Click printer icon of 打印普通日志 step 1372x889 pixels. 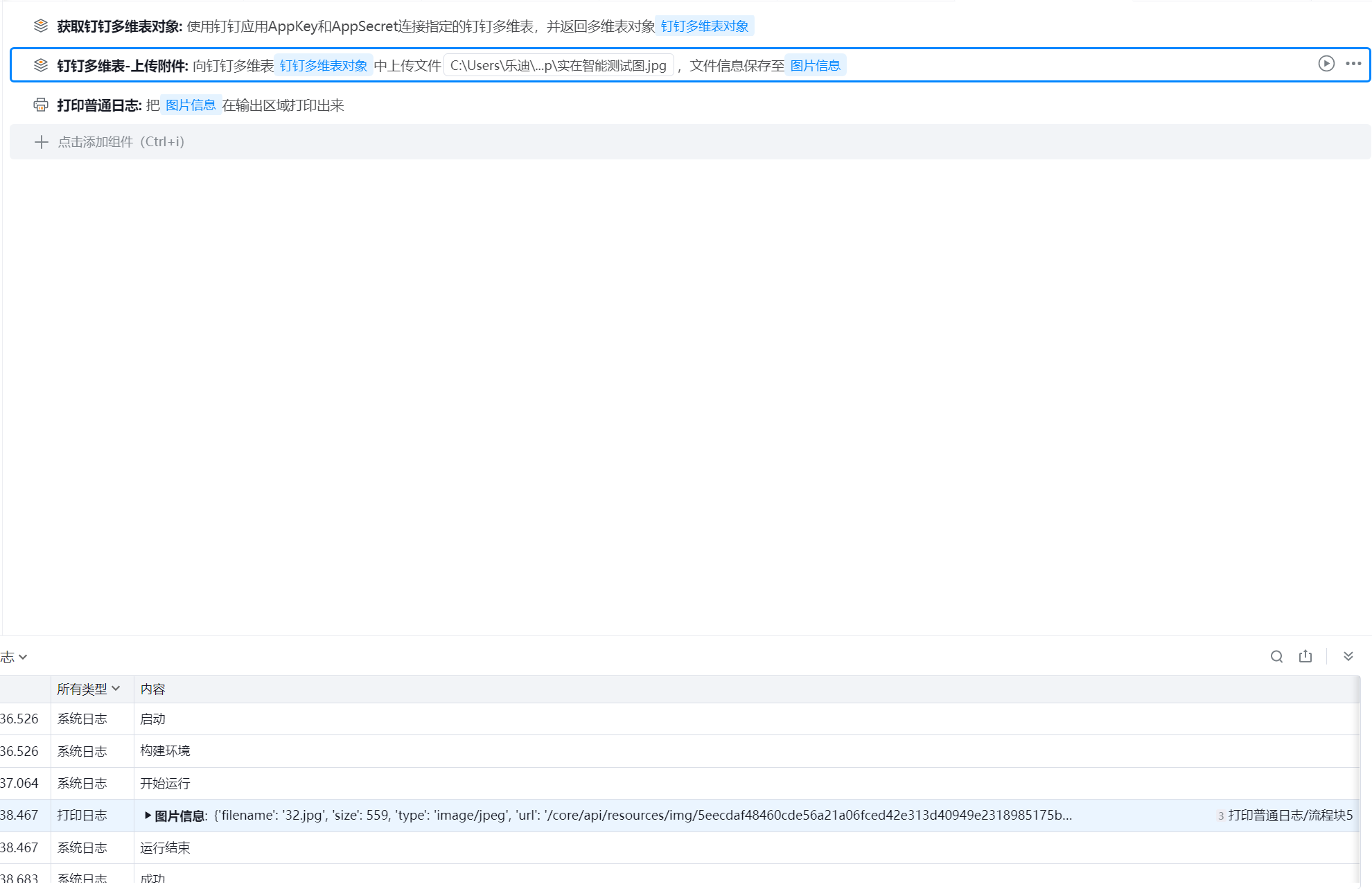pyautogui.click(x=41, y=105)
